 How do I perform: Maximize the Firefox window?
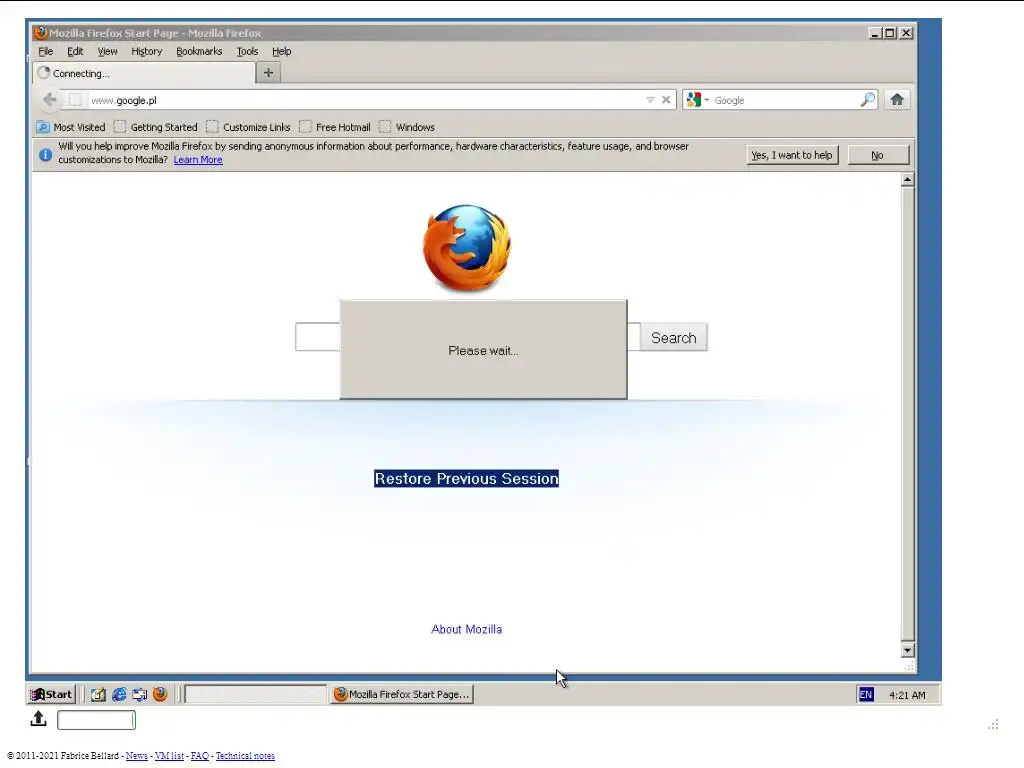click(x=890, y=33)
